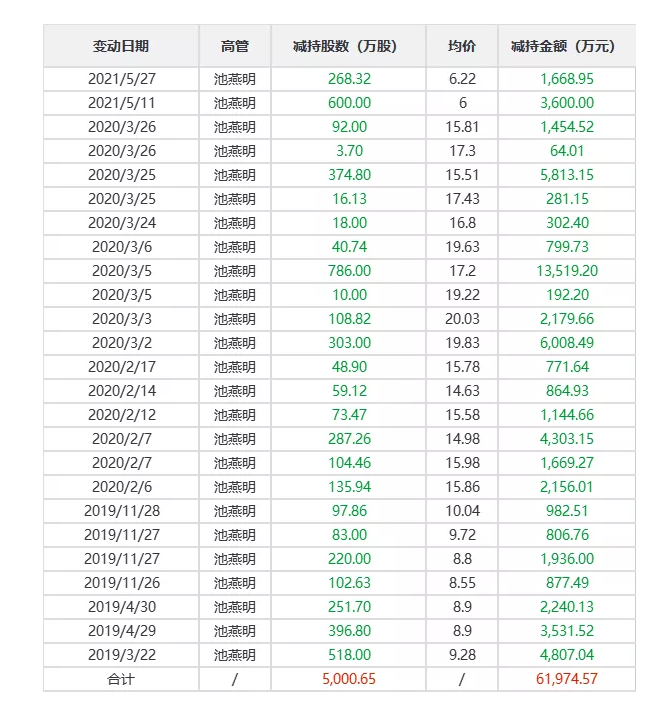Click the 20.03 average price cell
The width and height of the screenshot is (654, 712).
pyautogui.click(x=462, y=318)
